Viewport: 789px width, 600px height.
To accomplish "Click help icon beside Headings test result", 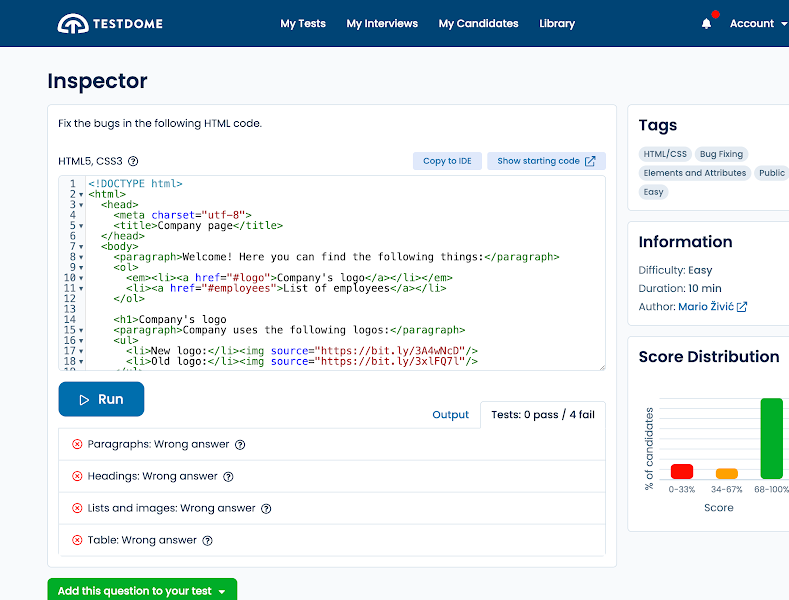I will [x=228, y=477].
